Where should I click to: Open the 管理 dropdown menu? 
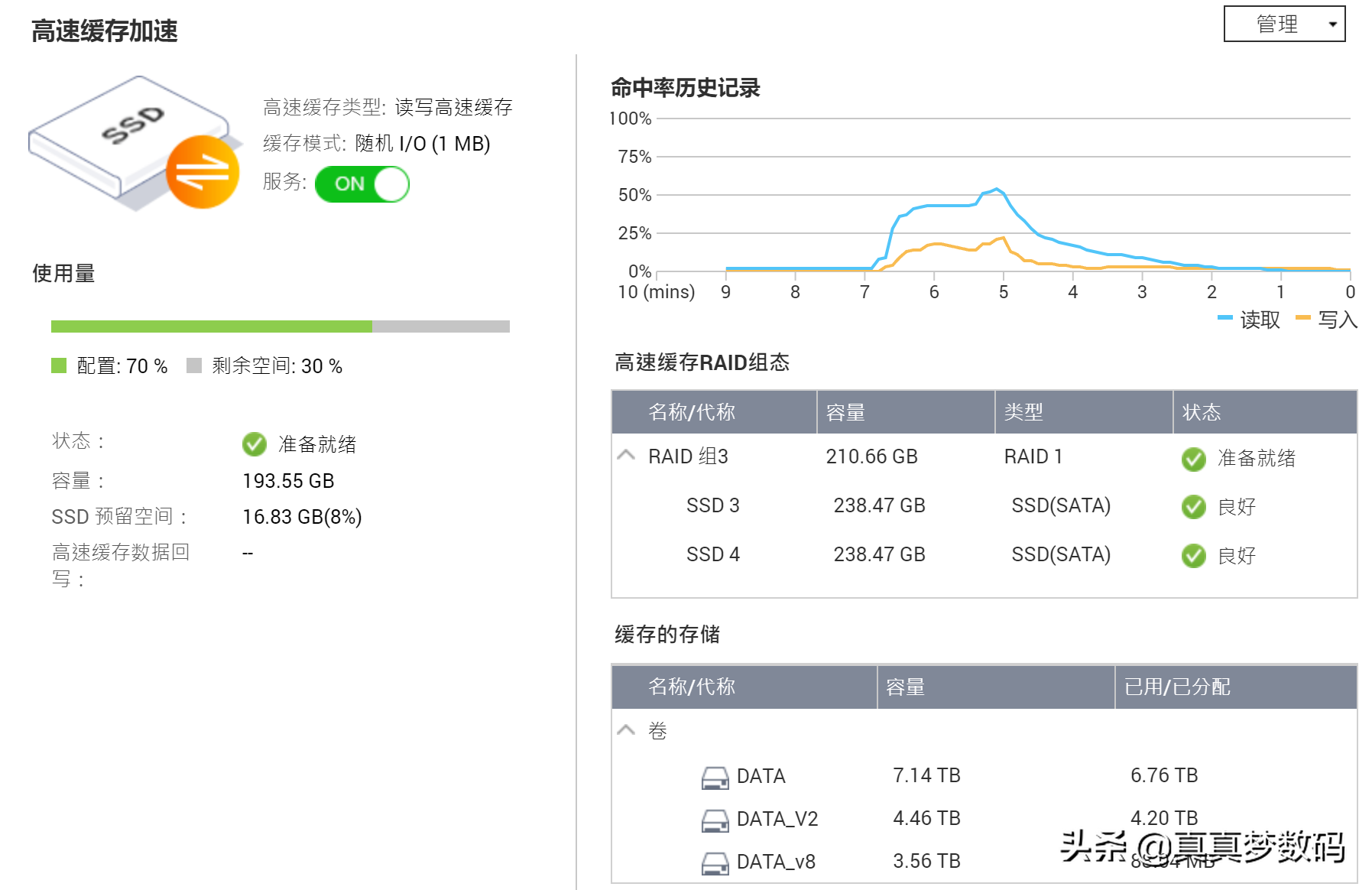[1284, 24]
